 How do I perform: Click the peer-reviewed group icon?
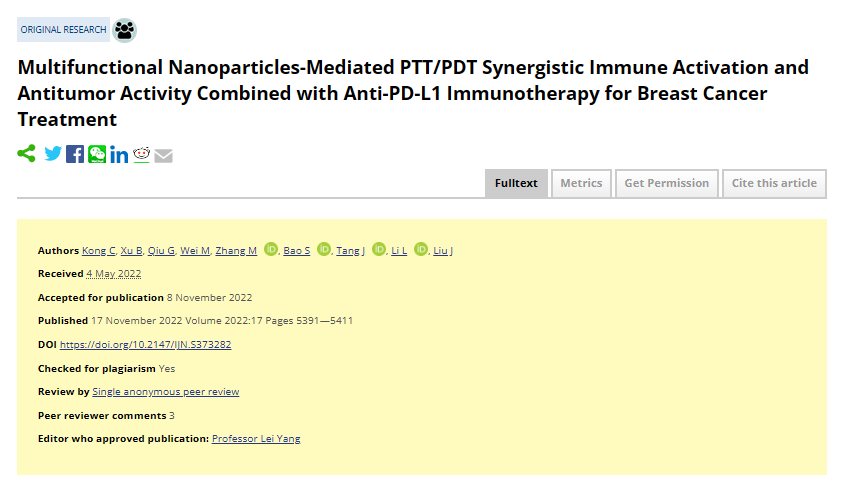[x=124, y=30]
